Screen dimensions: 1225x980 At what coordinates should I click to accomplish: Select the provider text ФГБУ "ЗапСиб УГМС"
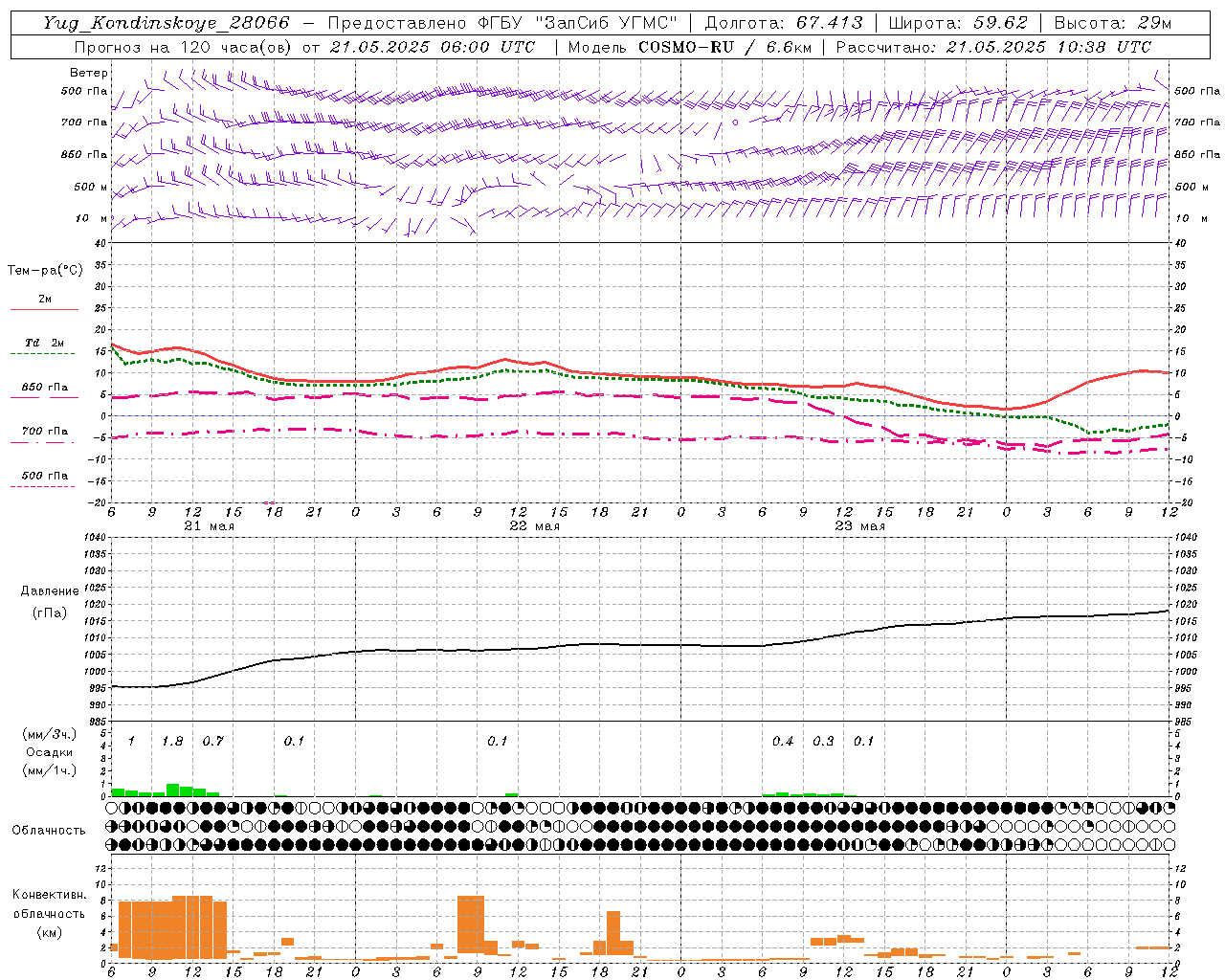(578, 23)
